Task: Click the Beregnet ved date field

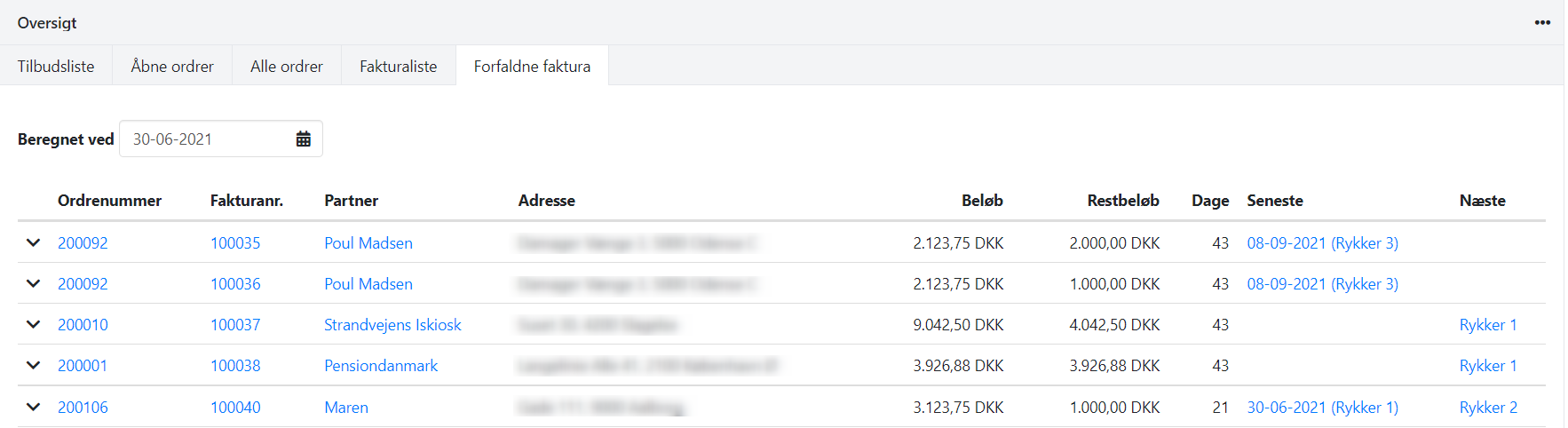Action: pyautogui.click(x=209, y=139)
